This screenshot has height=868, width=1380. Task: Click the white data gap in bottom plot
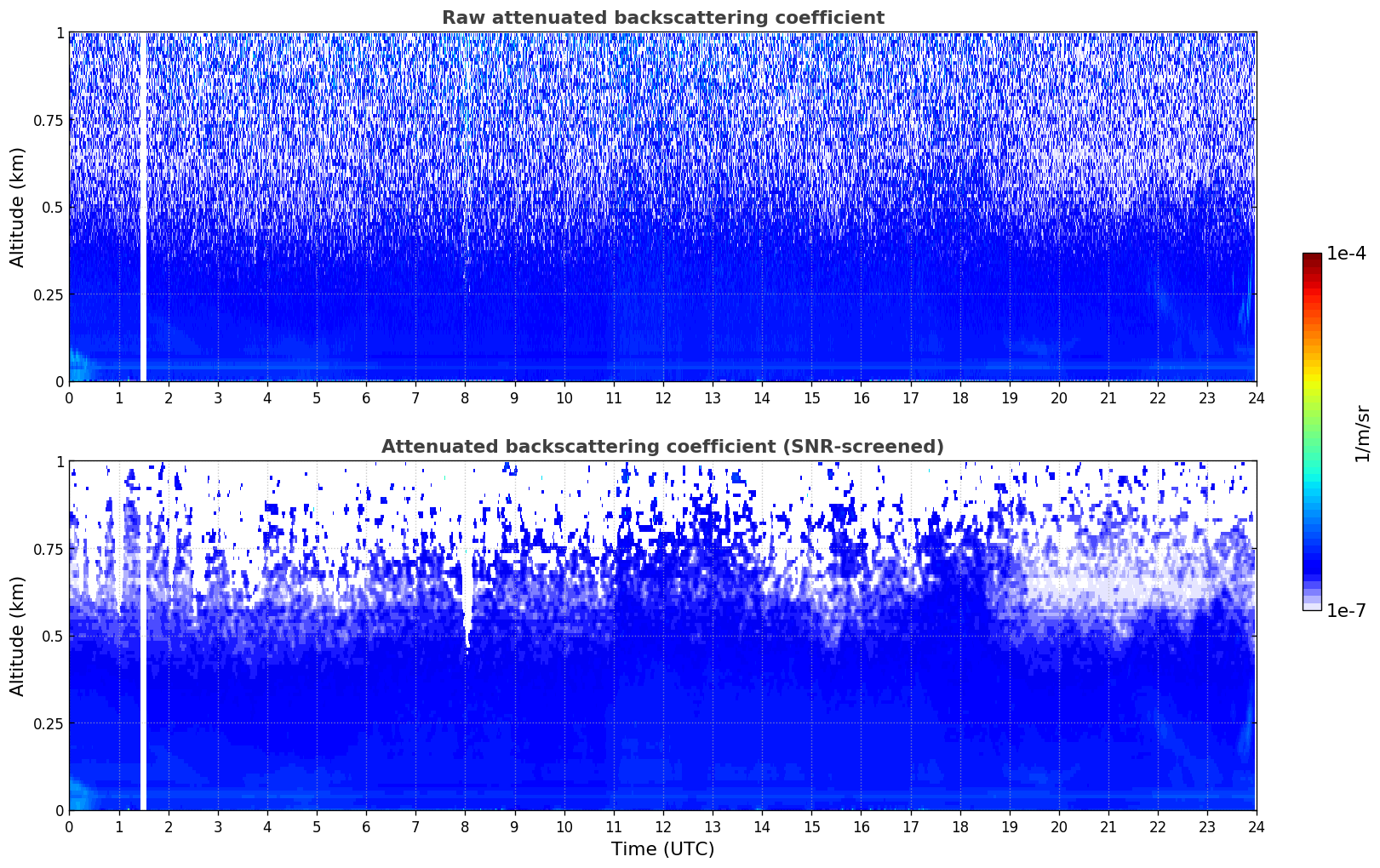[143, 636]
